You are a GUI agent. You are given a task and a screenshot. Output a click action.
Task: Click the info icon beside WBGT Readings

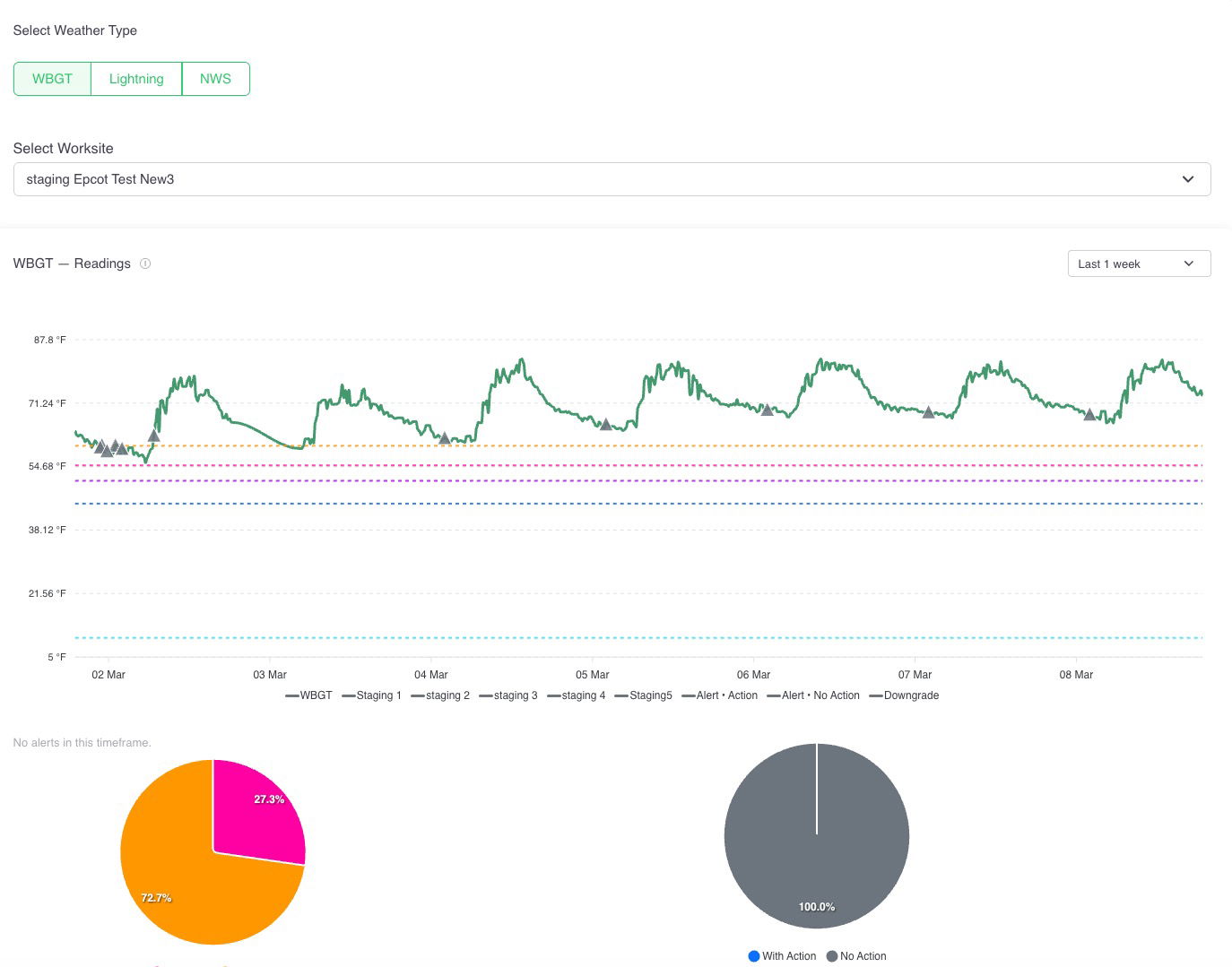tap(145, 263)
